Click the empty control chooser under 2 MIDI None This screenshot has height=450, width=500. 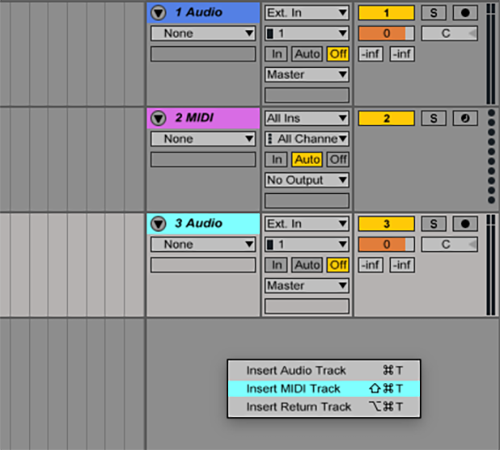(x=203, y=159)
